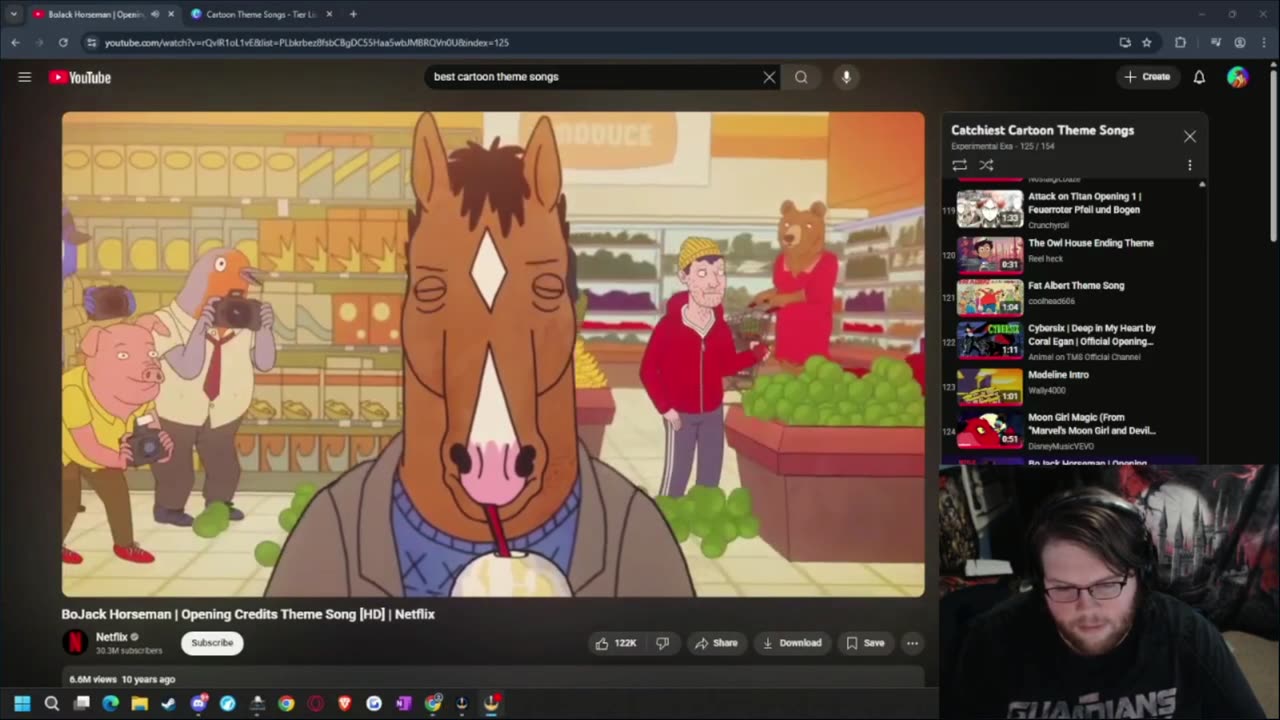Like the BoJack Horseman video
Screen dimensions: 1280x720
click(616, 643)
